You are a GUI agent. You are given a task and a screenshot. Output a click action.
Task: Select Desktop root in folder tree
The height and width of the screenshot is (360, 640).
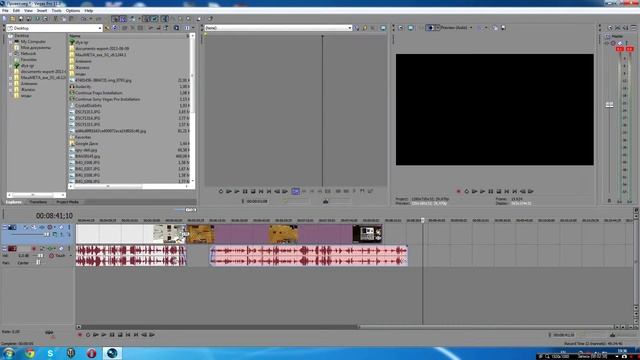click(x=21, y=36)
